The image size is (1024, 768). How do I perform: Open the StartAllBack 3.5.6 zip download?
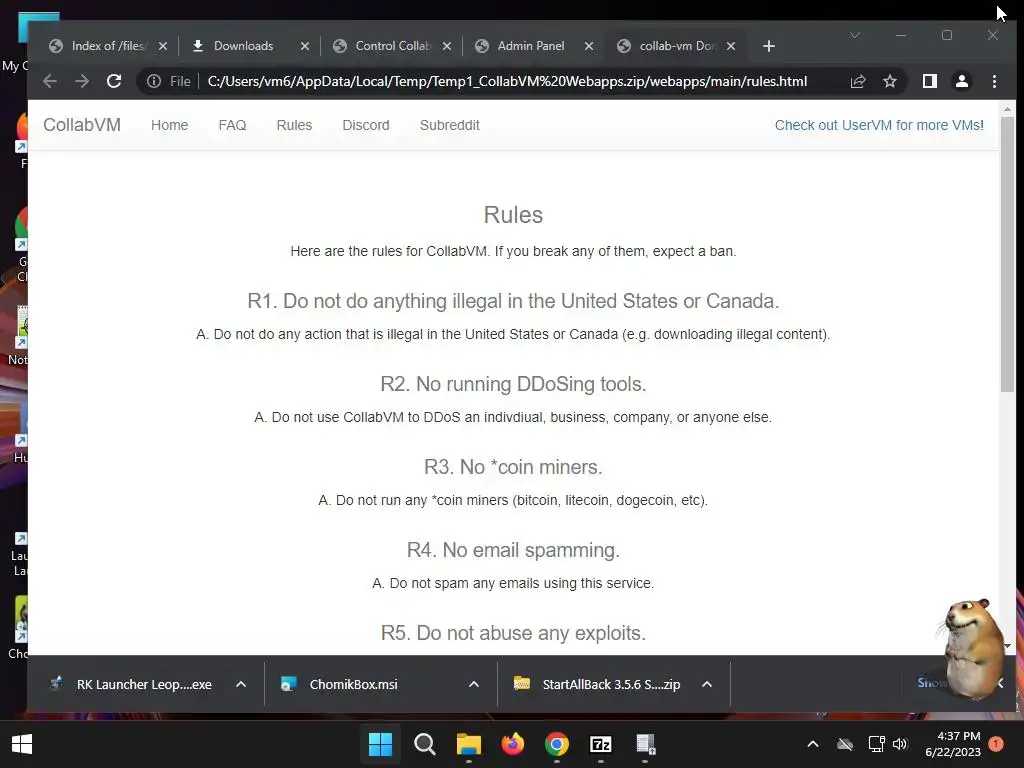tap(598, 684)
